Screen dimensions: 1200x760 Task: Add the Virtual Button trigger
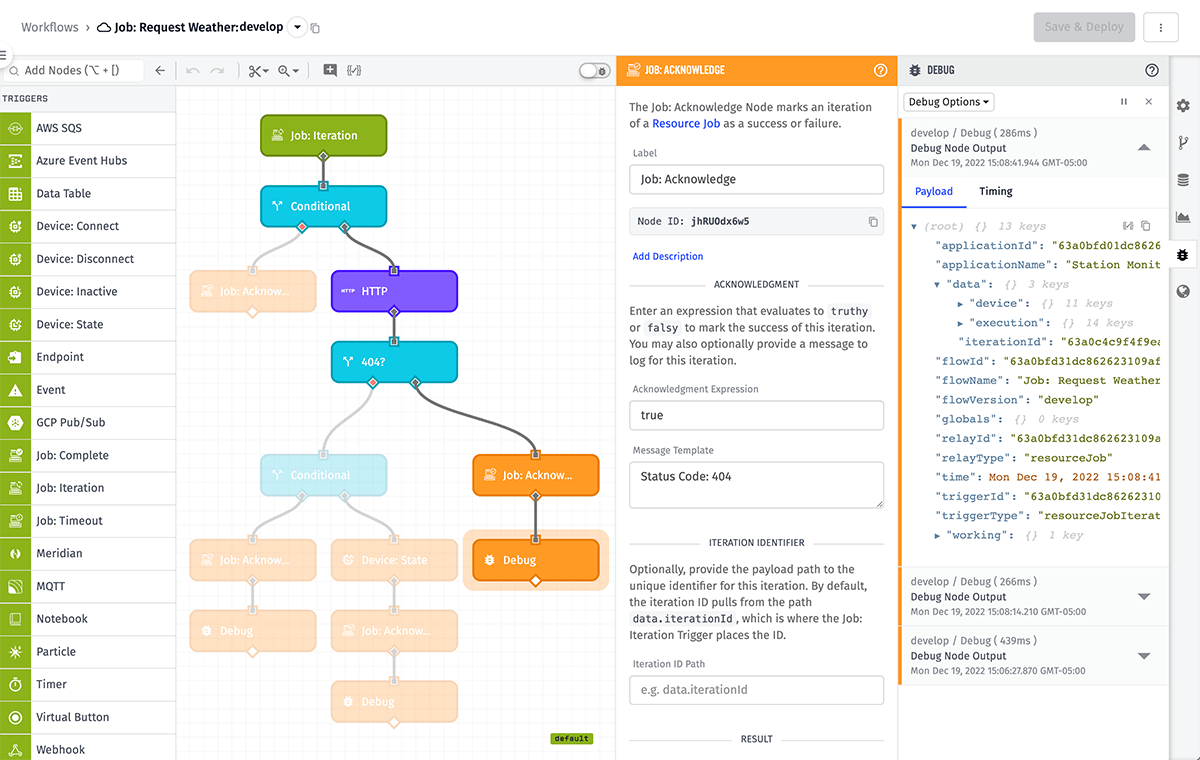(x=88, y=717)
